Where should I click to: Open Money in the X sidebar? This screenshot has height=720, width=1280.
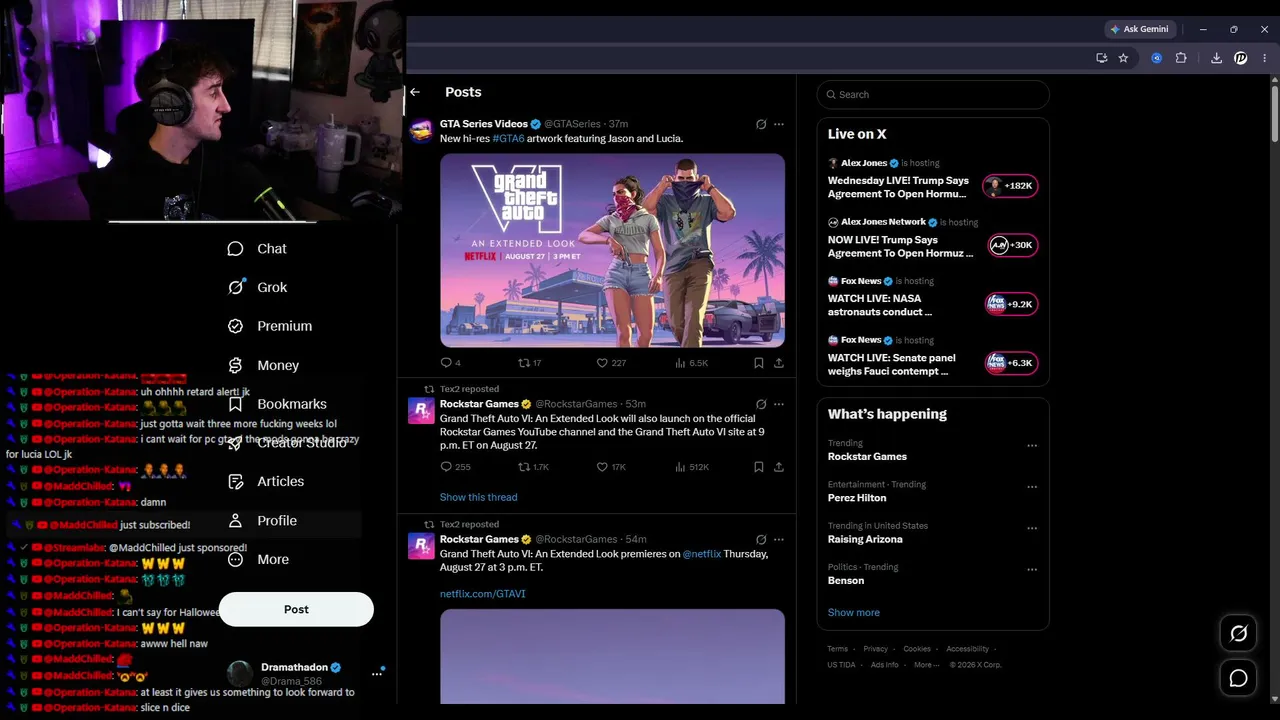(x=263, y=366)
